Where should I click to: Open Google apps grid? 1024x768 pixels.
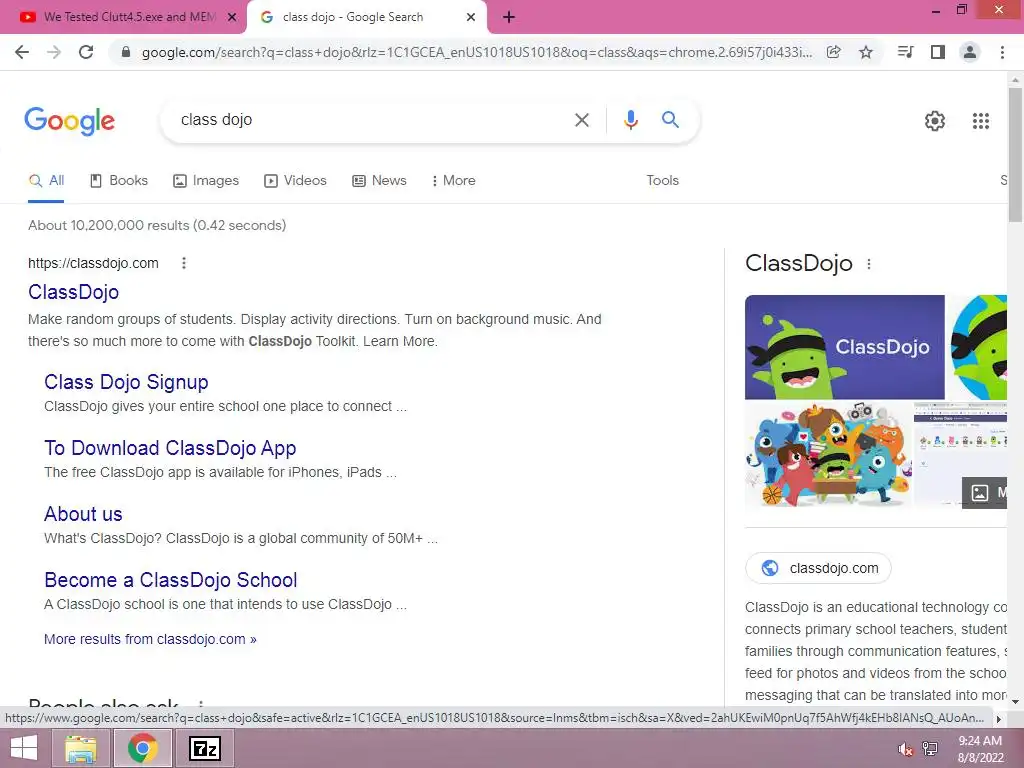coord(980,121)
